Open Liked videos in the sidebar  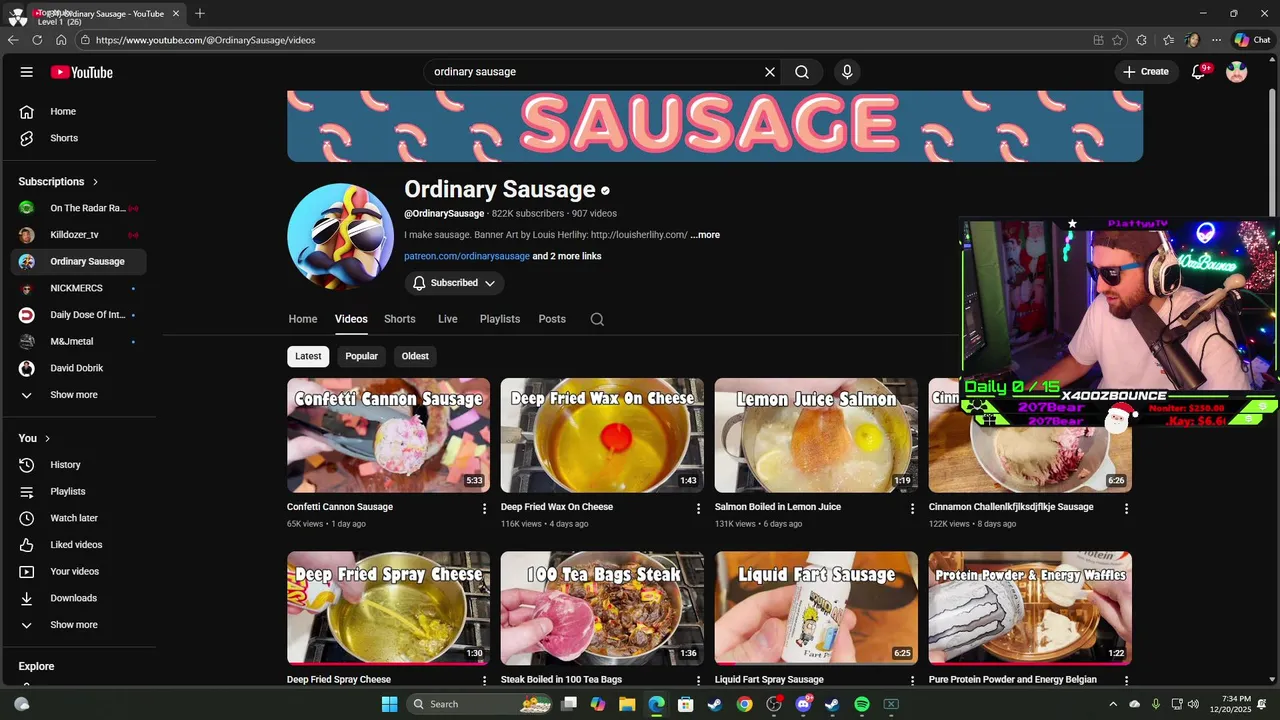tap(78, 545)
